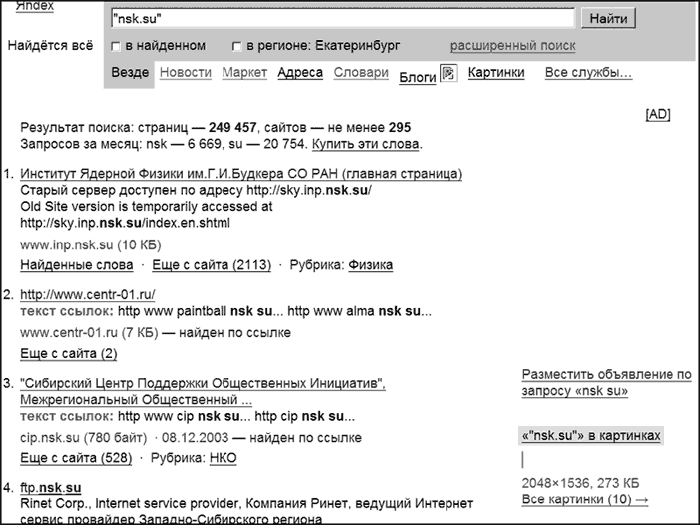The width and height of the screenshot is (700, 525).
Task: Open result Институт Ядерной Физики им. Будкера
Action: 241,174
